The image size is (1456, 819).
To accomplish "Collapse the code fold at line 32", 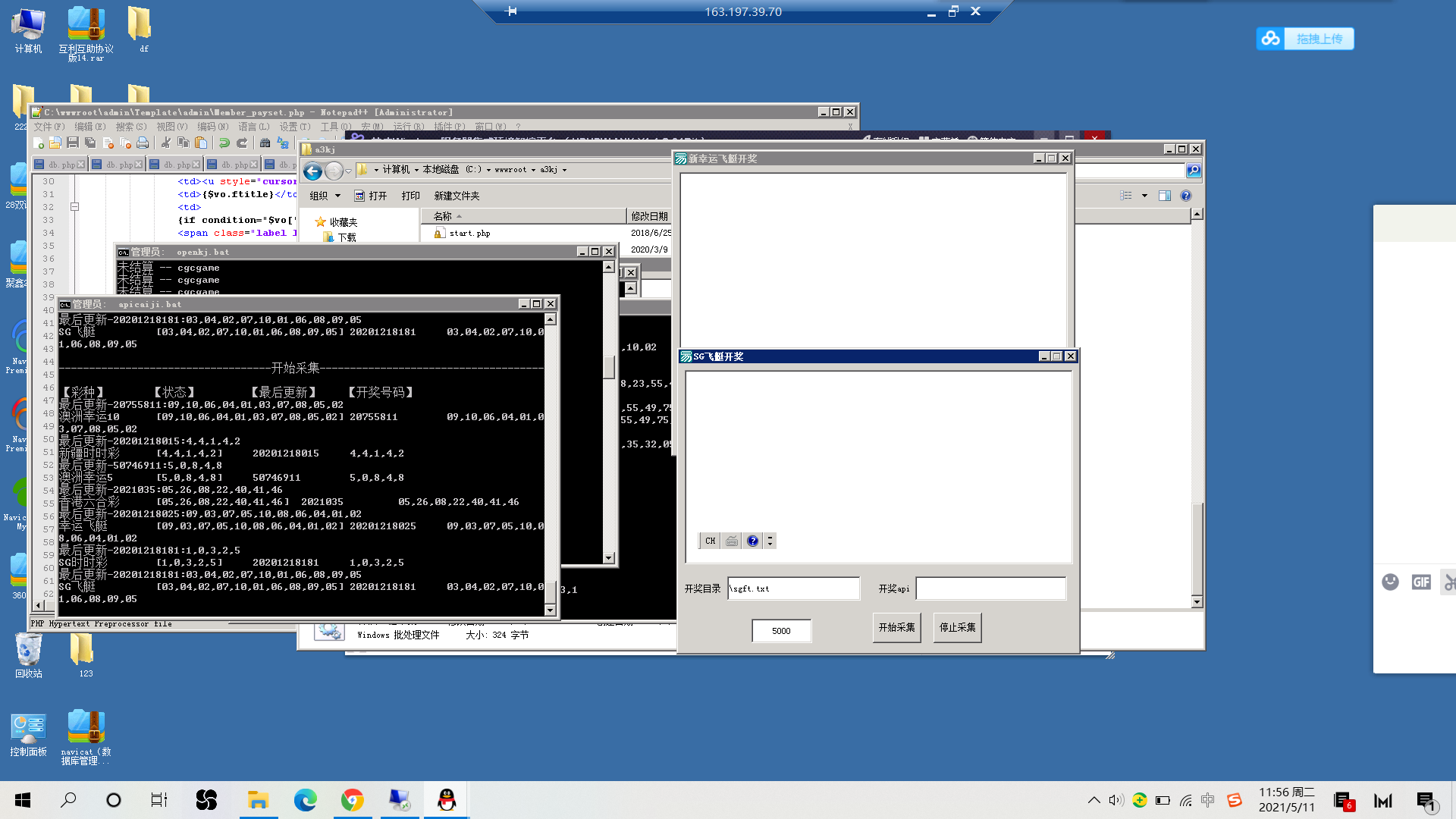I will 74,206.
